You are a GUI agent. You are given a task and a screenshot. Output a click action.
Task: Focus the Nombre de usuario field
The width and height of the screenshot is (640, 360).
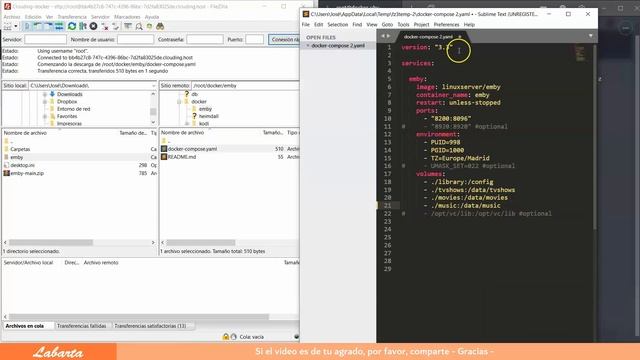136,40
